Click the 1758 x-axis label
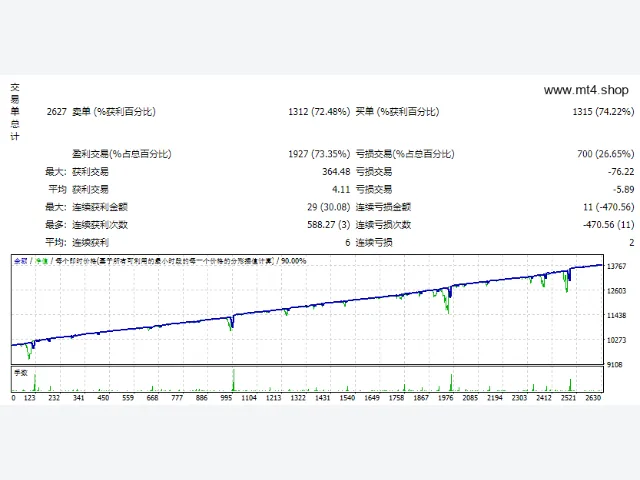This screenshot has width=640, height=480. [x=396, y=398]
